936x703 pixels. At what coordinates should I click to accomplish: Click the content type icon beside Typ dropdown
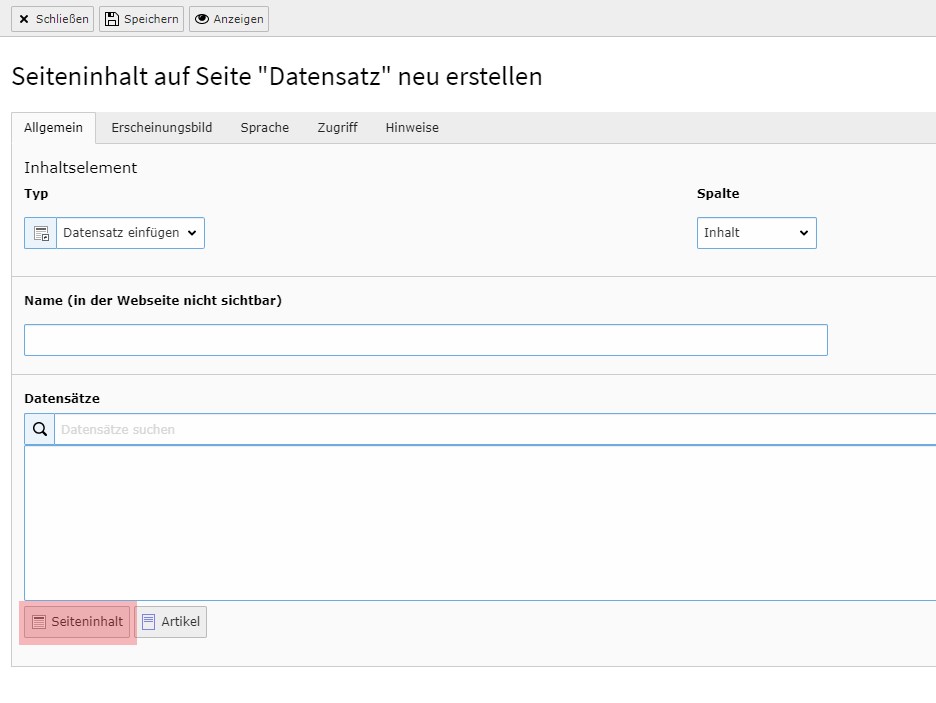(x=41, y=233)
